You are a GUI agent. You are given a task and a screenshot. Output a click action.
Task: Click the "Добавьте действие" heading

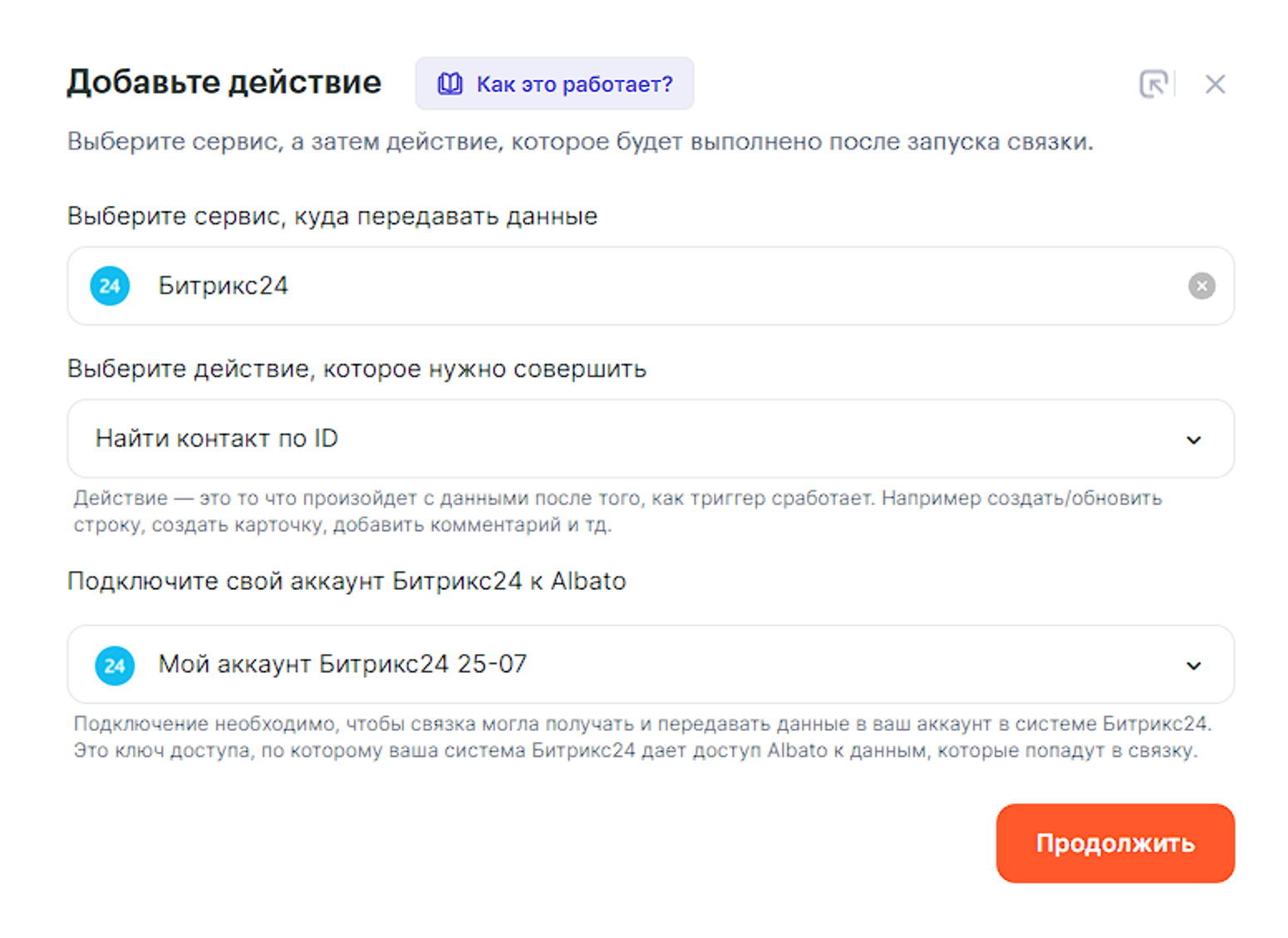[224, 82]
